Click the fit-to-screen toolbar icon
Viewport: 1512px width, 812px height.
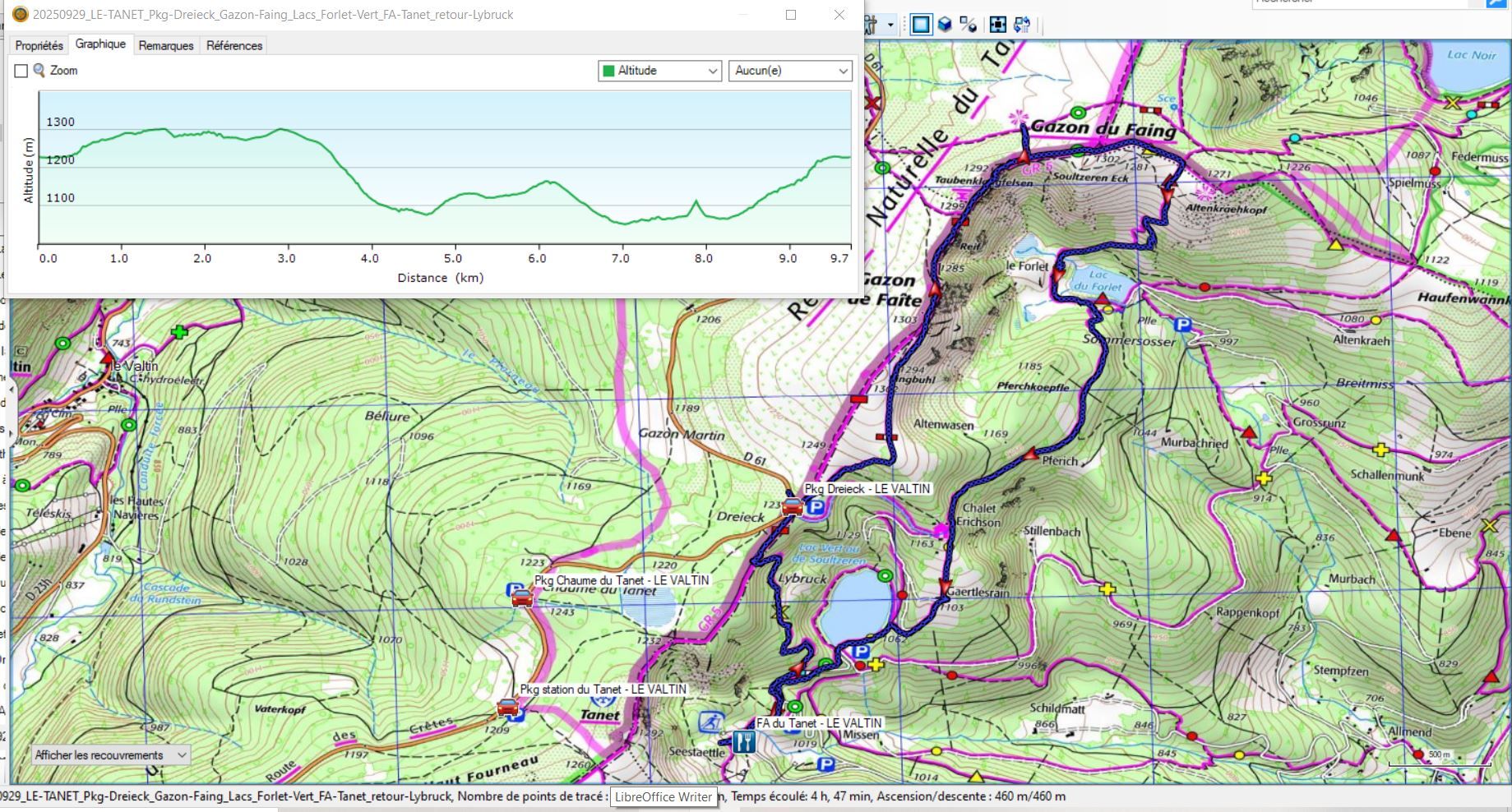click(997, 25)
